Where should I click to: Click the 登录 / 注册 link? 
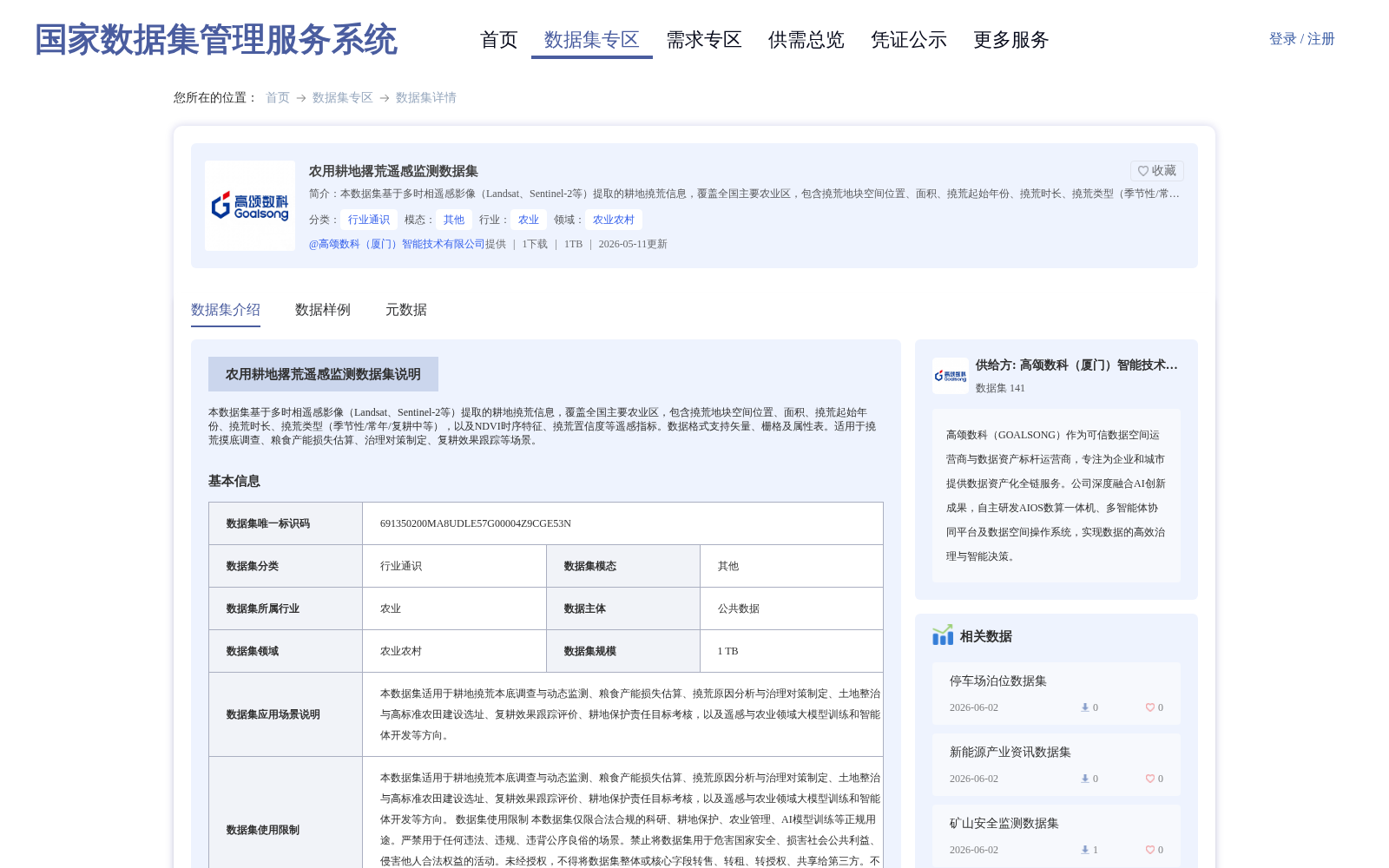click(1301, 39)
